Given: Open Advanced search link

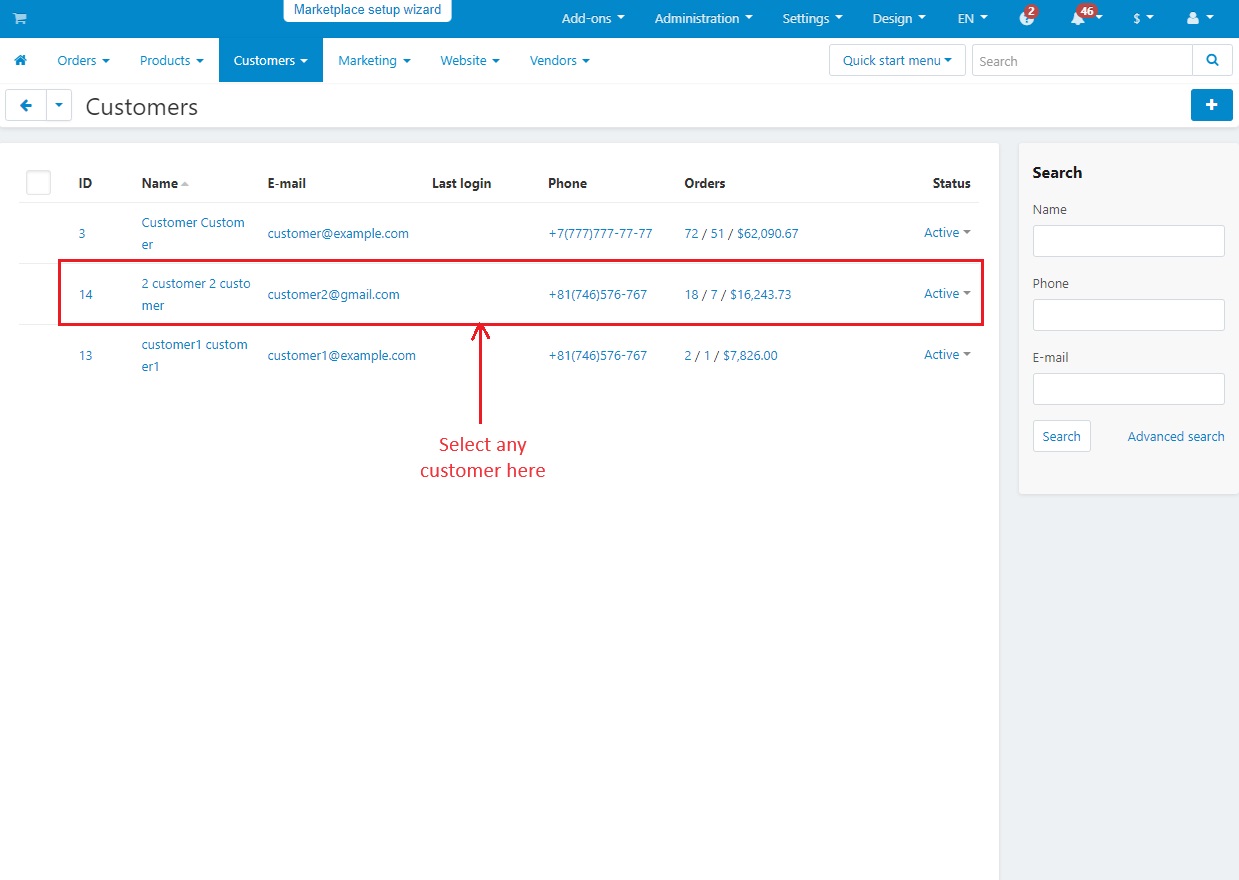Looking at the screenshot, I should pyautogui.click(x=1176, y=436).
